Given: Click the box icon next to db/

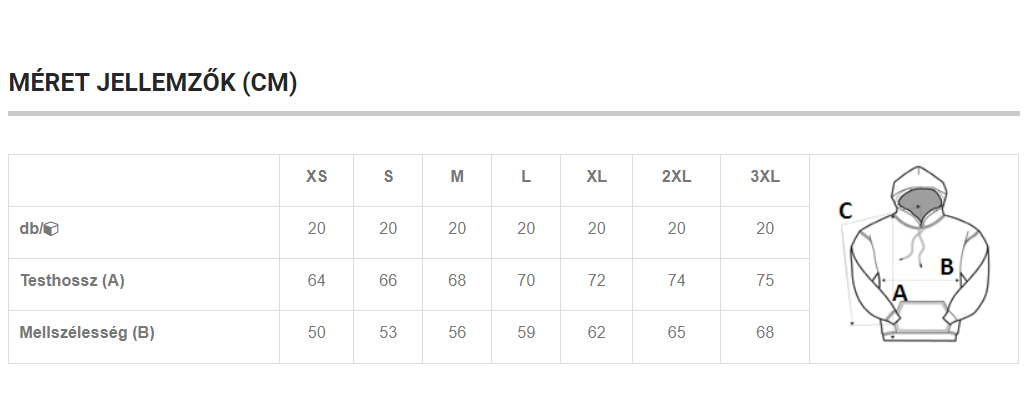Looking at the screenshot, I should pyautogui.click(x=52, y=229).
